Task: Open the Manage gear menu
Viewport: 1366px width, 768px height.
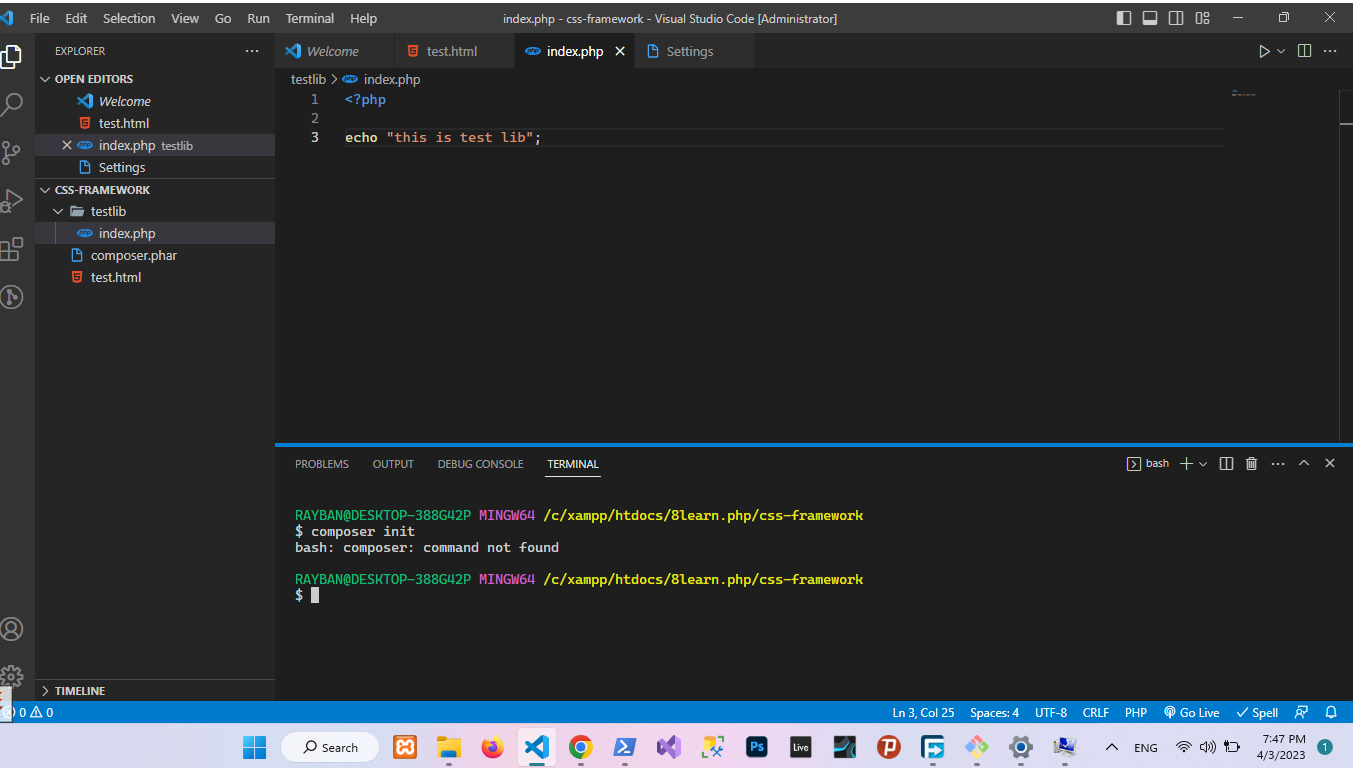Action: [x=11, y=676]
